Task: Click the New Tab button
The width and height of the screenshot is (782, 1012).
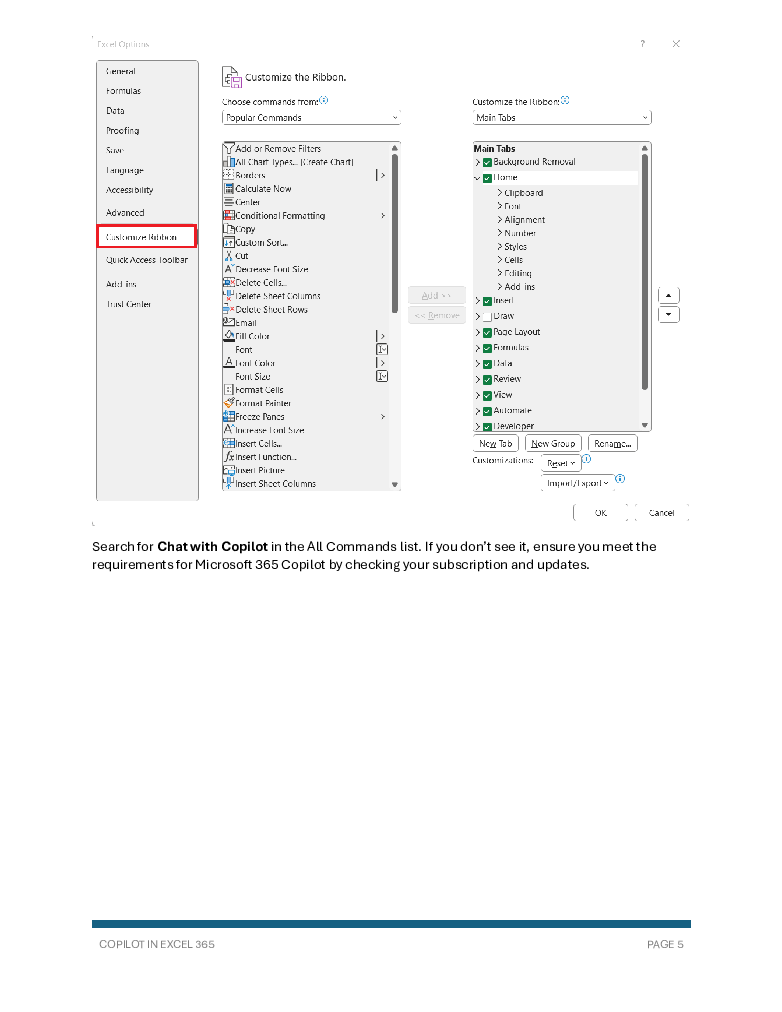Action: pos(496,443)
